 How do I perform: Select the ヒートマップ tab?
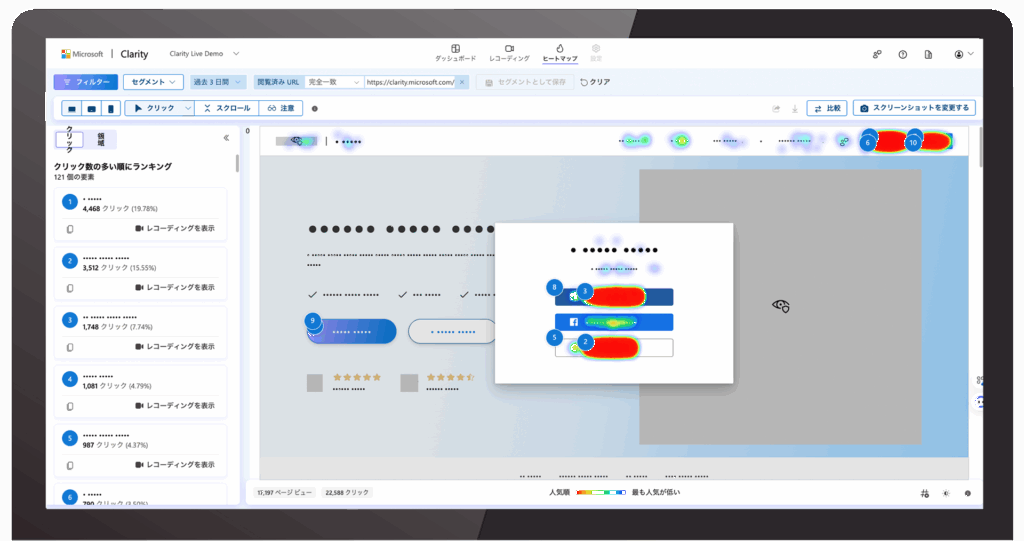coord(560,53)
